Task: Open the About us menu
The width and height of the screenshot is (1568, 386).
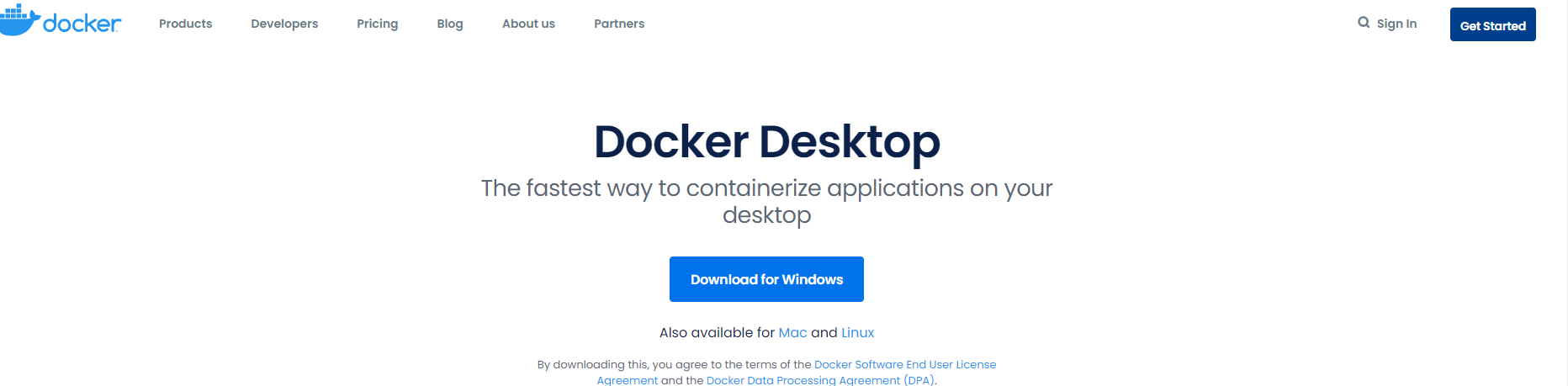Action: [x=528, y=24]
